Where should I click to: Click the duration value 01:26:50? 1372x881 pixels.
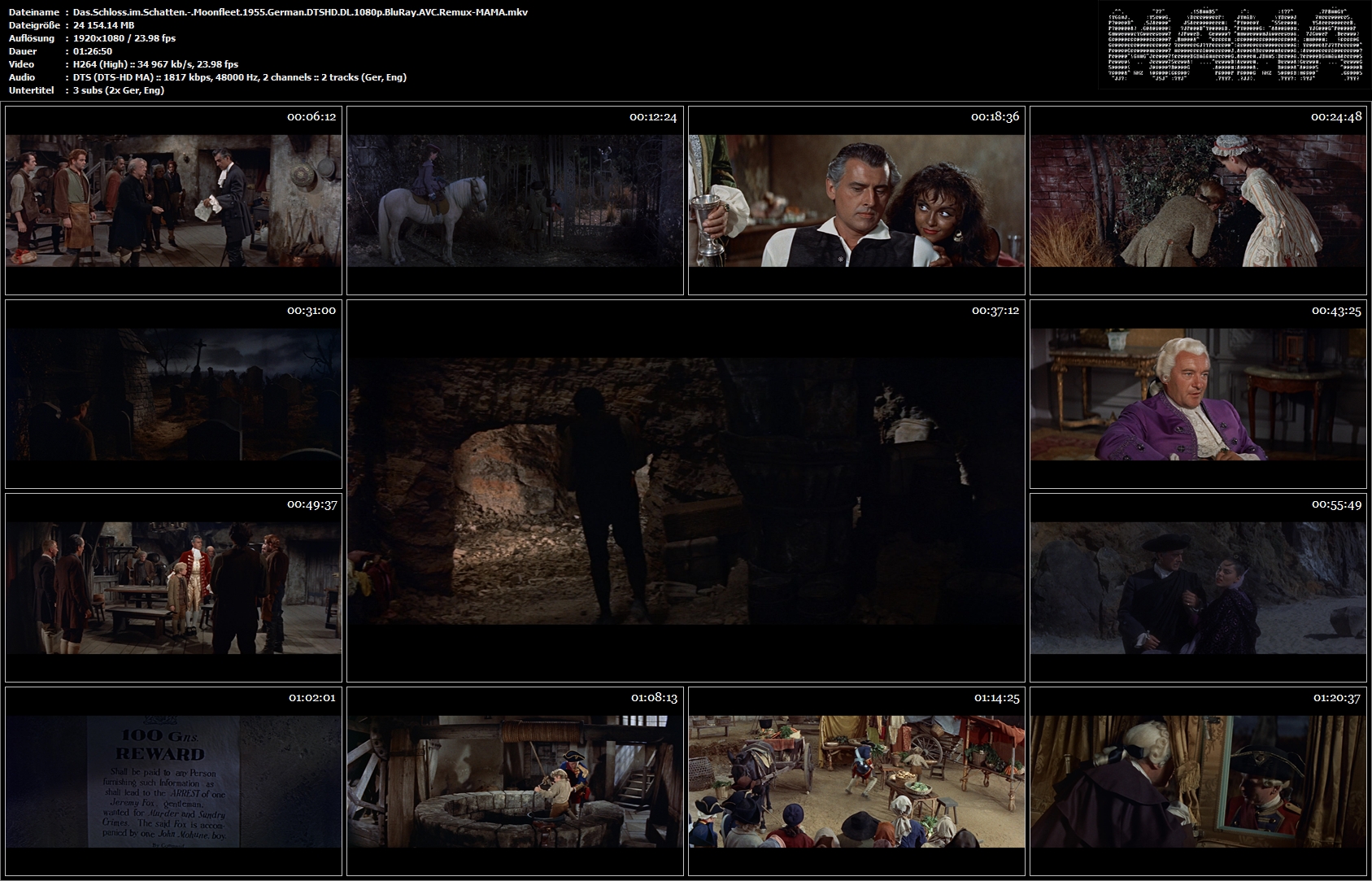click(x=93, y=51)
